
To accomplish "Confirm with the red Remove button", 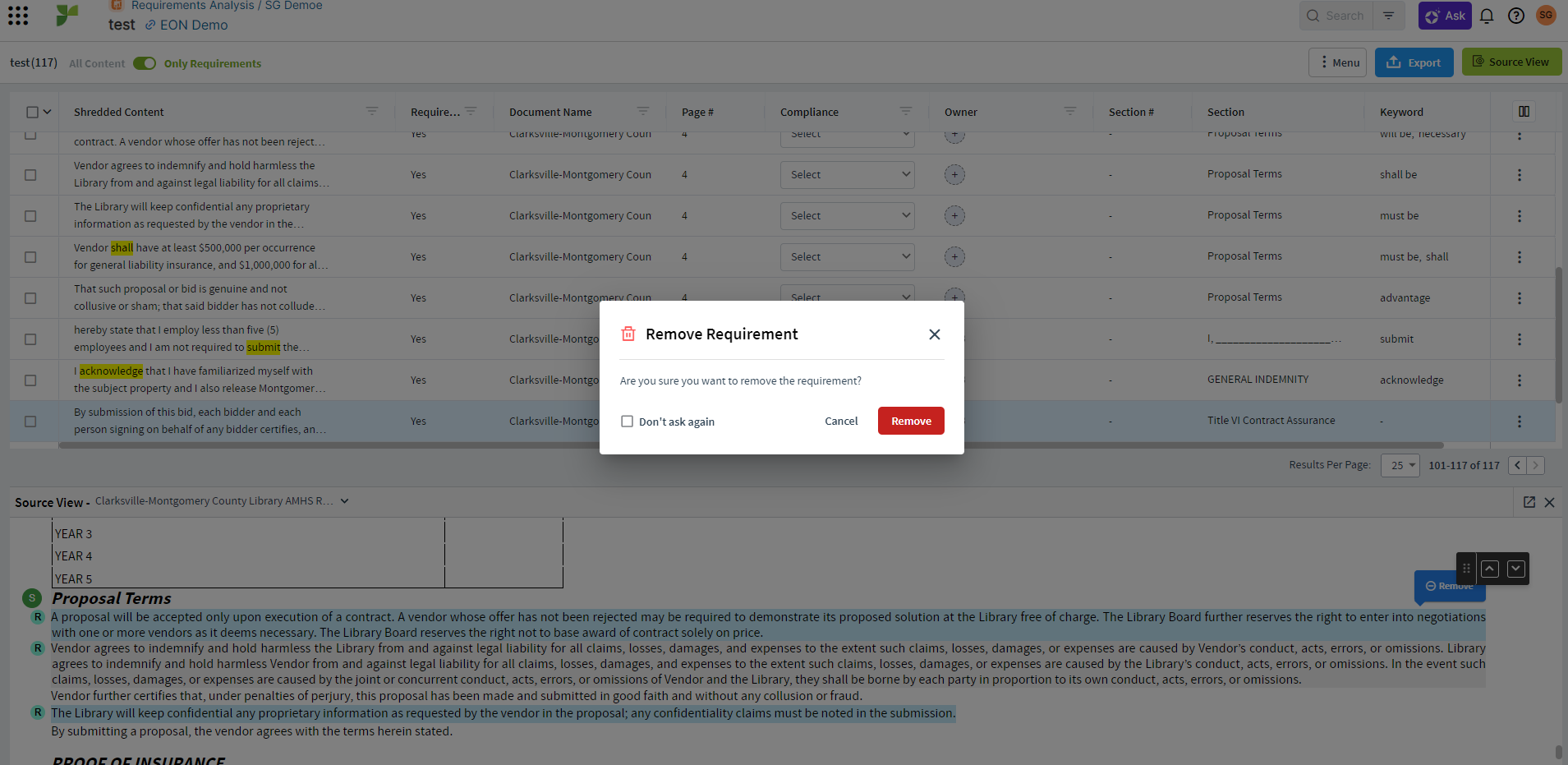I will pyautogui.click(x=911, y=421).
